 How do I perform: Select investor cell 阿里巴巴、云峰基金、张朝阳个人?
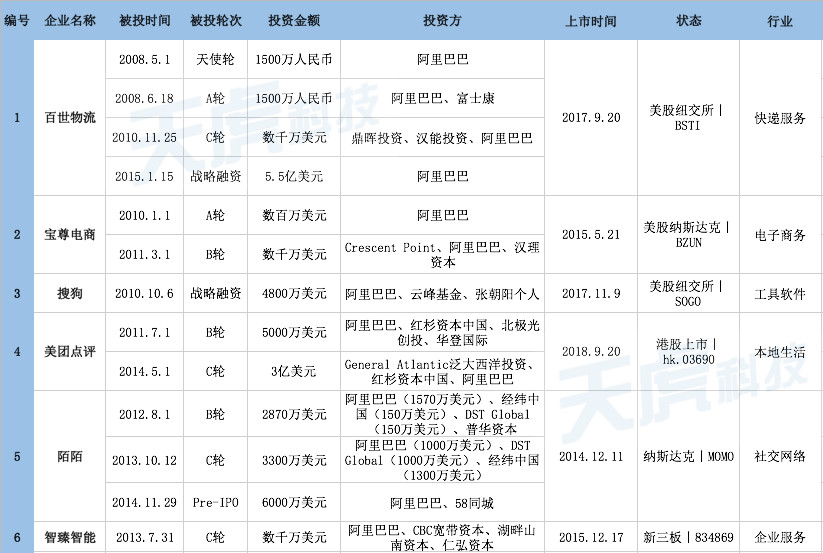(442, 293)
